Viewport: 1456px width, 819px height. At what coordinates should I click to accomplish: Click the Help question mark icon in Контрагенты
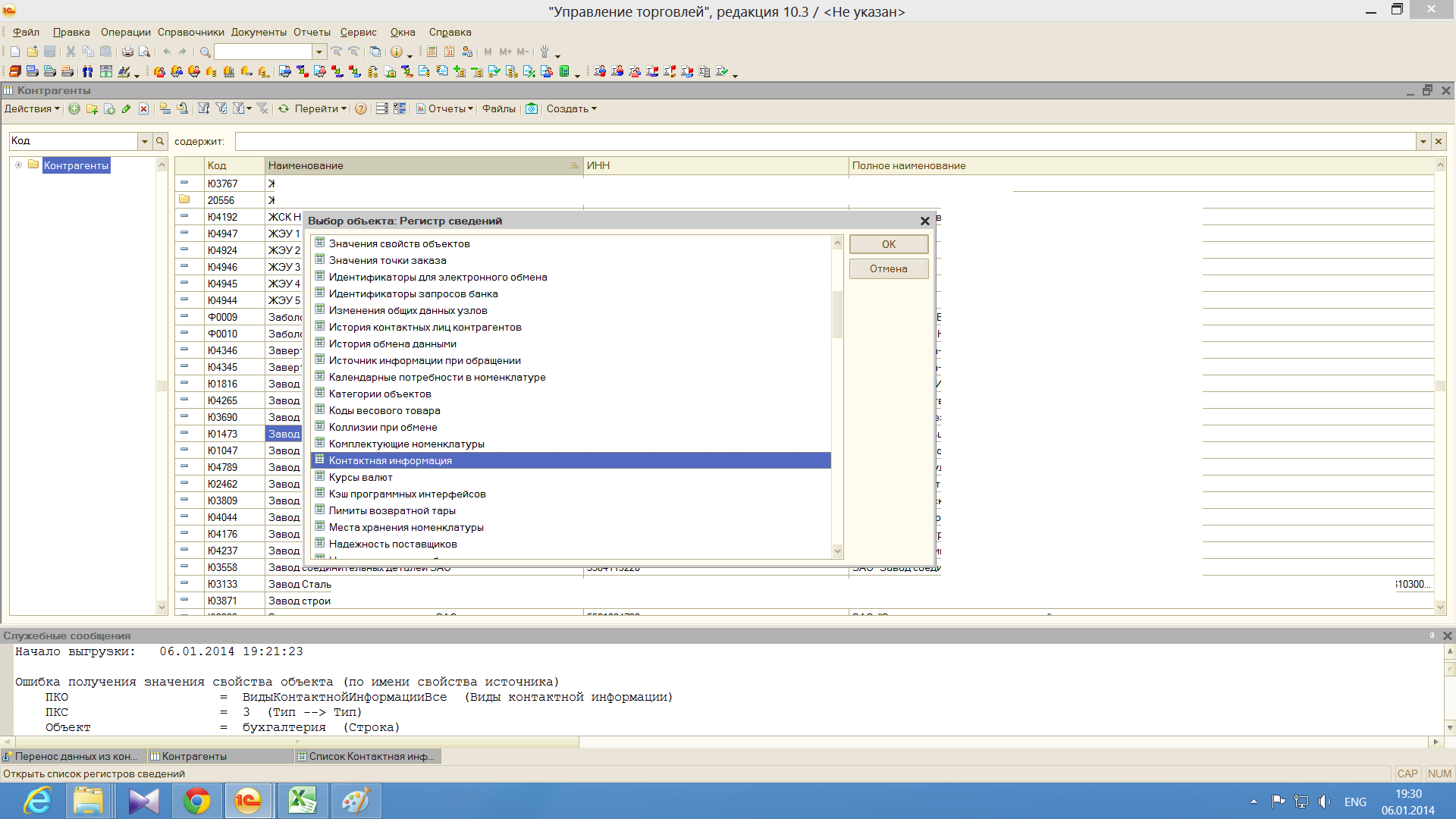pos(361,108)
